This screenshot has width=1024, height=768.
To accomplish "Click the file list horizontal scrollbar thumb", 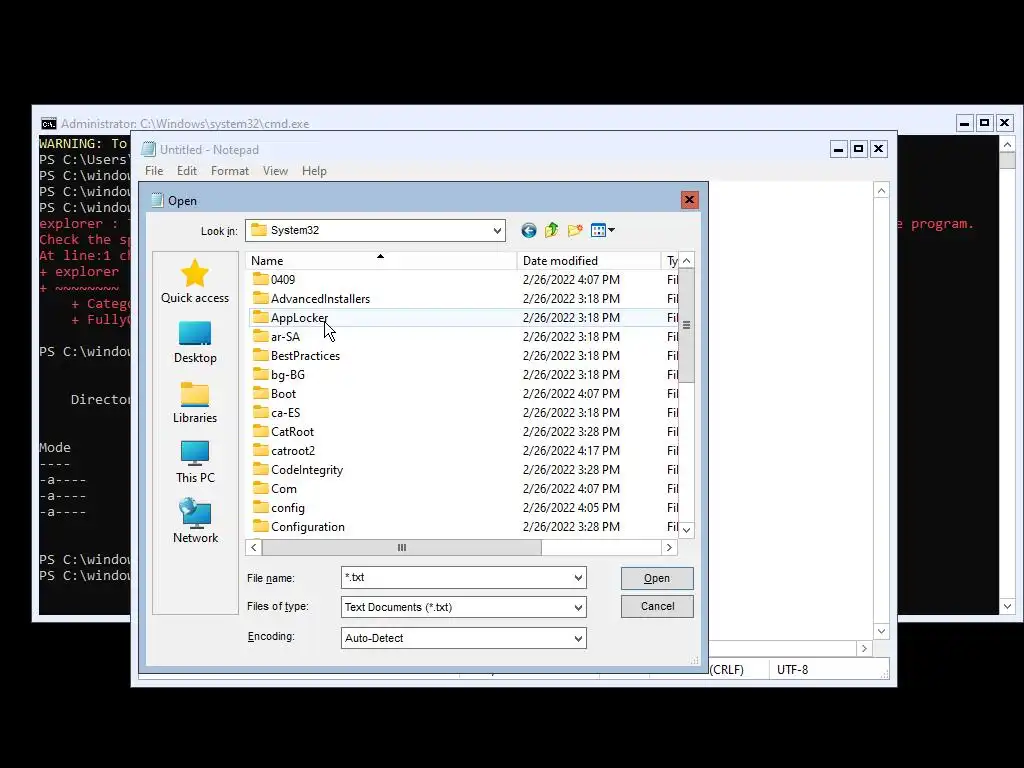I will 402,547.
